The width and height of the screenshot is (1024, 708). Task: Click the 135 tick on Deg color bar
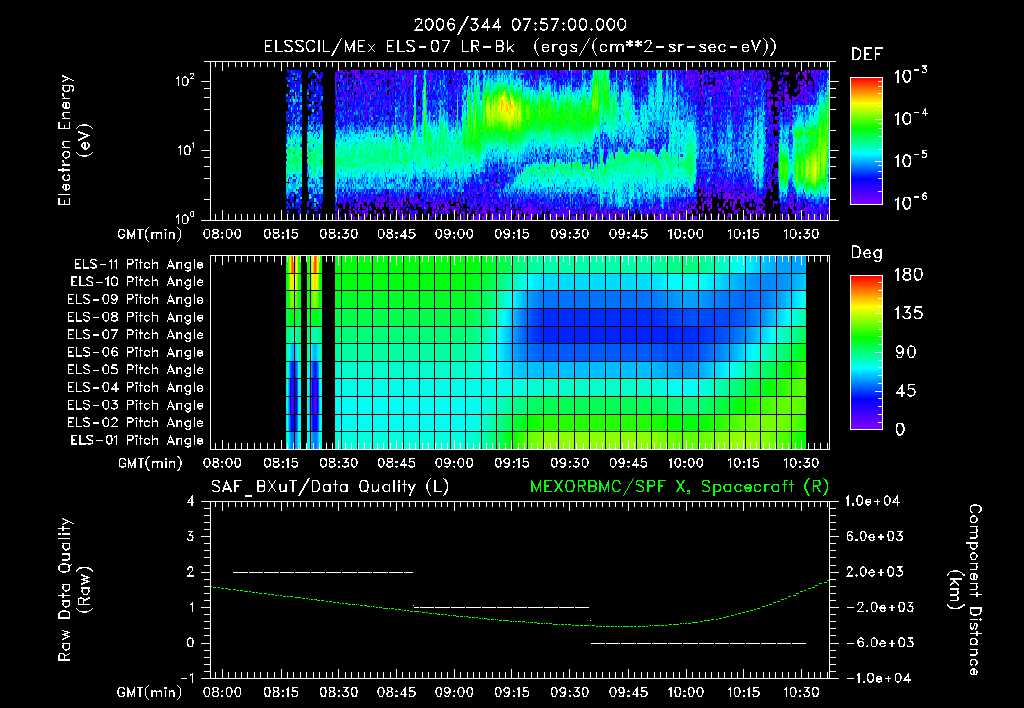click(908, 314)
